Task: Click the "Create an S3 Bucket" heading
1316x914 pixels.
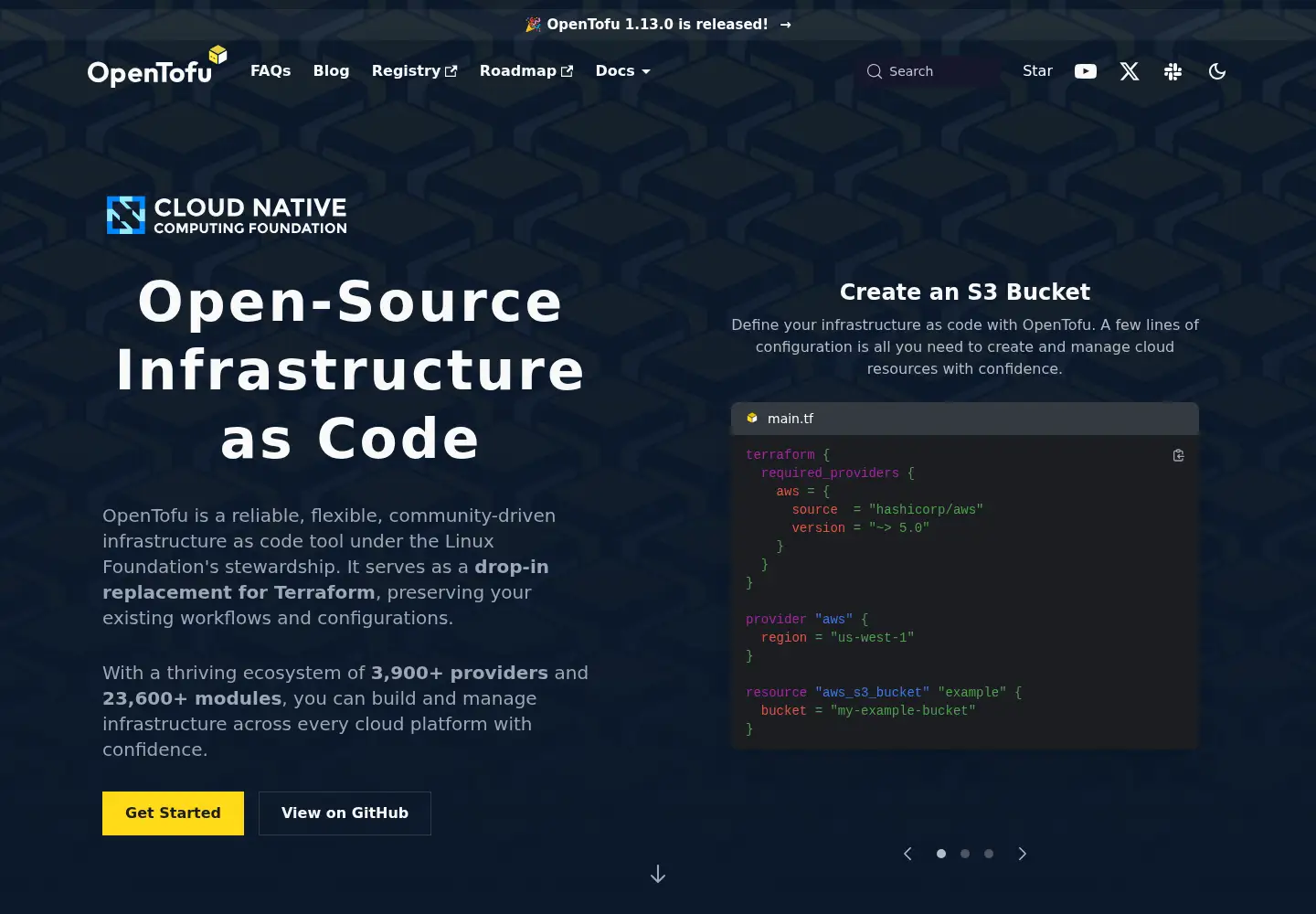Action: (x=965, y=292)
